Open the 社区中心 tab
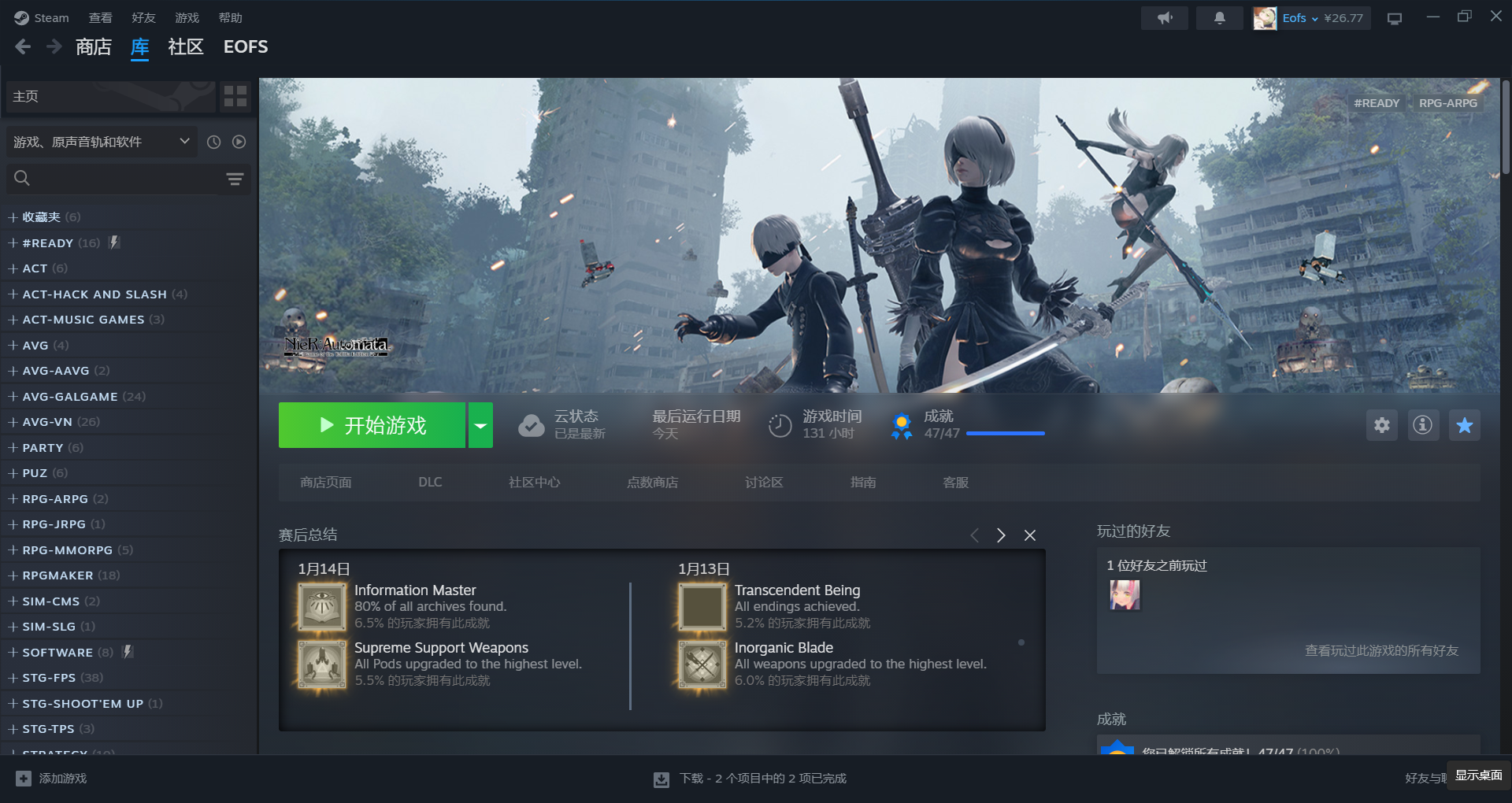1512x803 pixels. point(534,482)
